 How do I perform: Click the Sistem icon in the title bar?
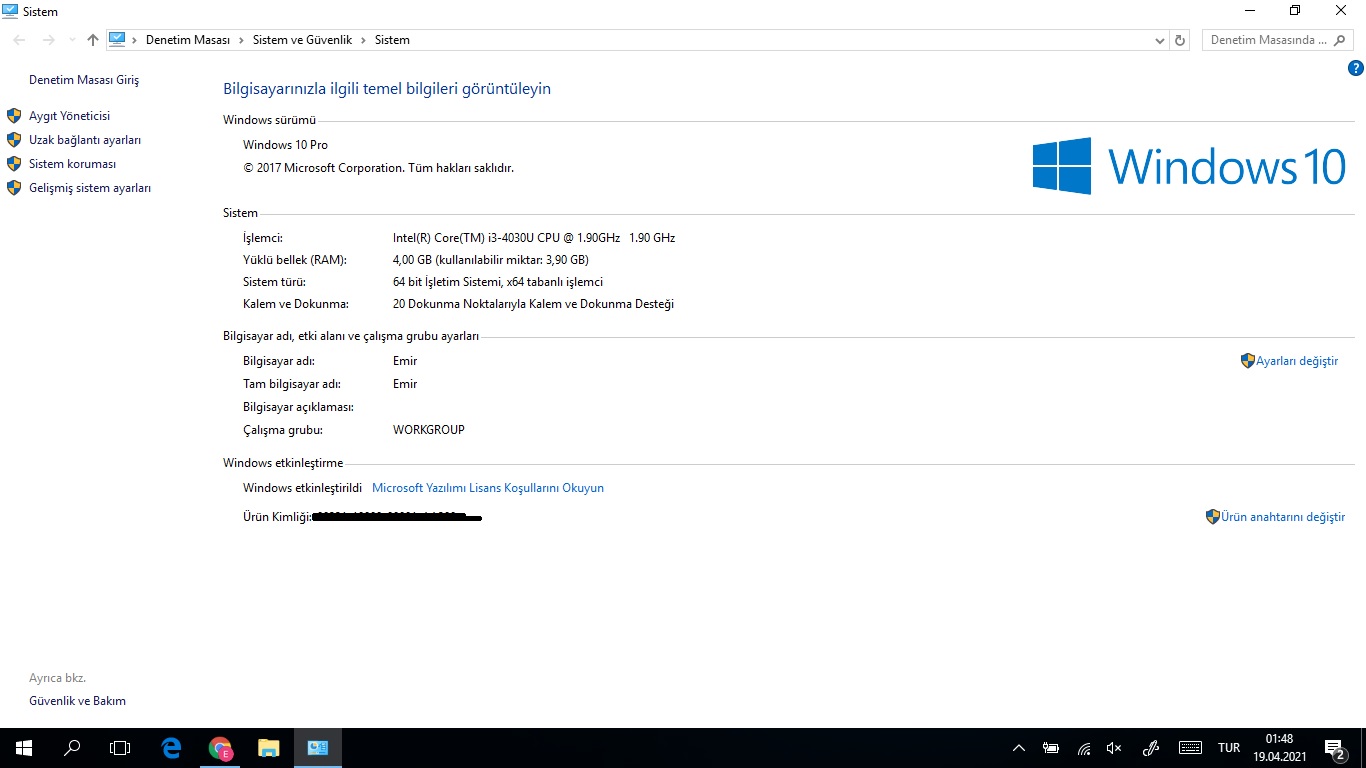point(10,11)
